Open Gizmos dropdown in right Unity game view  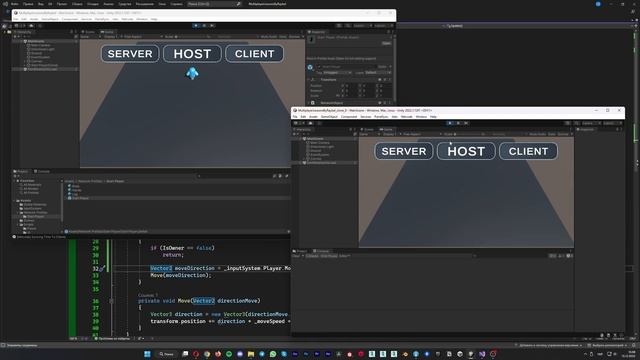pyautogui.click(x=564, y=134)
